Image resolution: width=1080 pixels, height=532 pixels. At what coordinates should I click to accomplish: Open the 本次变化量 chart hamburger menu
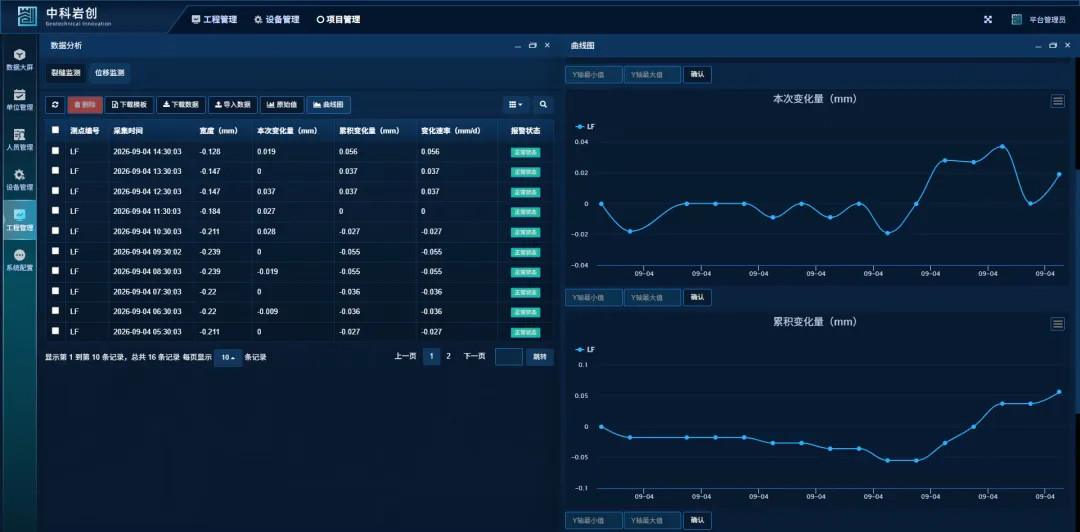(x=1058, y=101)
